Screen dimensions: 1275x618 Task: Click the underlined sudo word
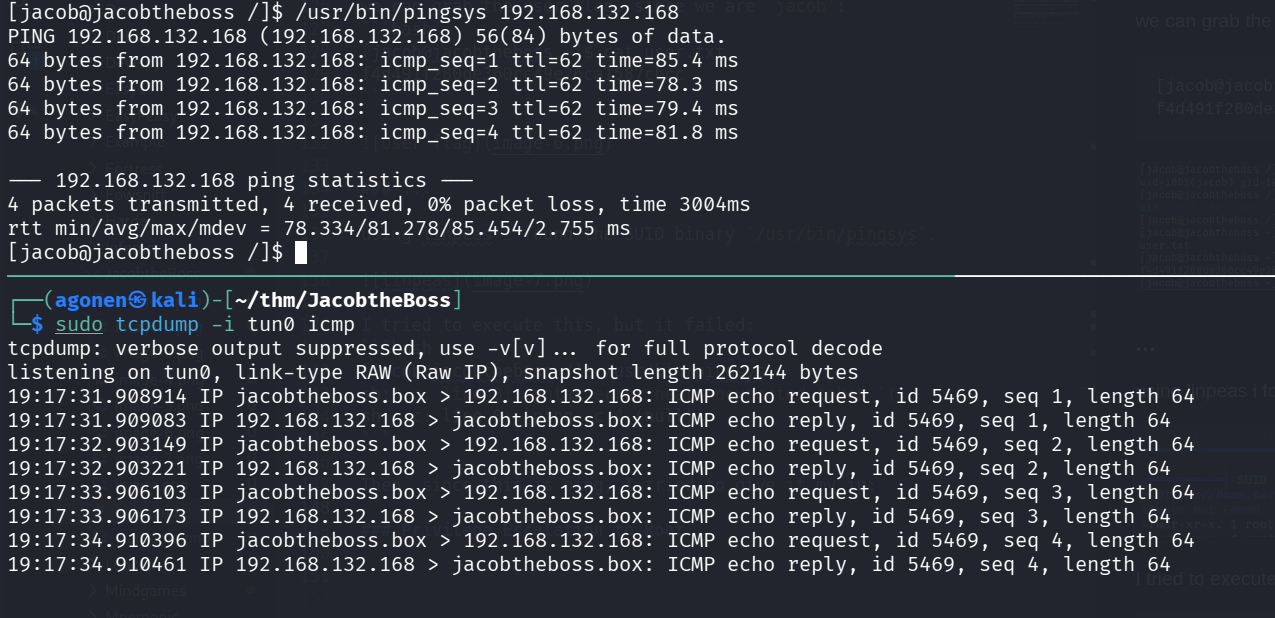coord(78,324)
